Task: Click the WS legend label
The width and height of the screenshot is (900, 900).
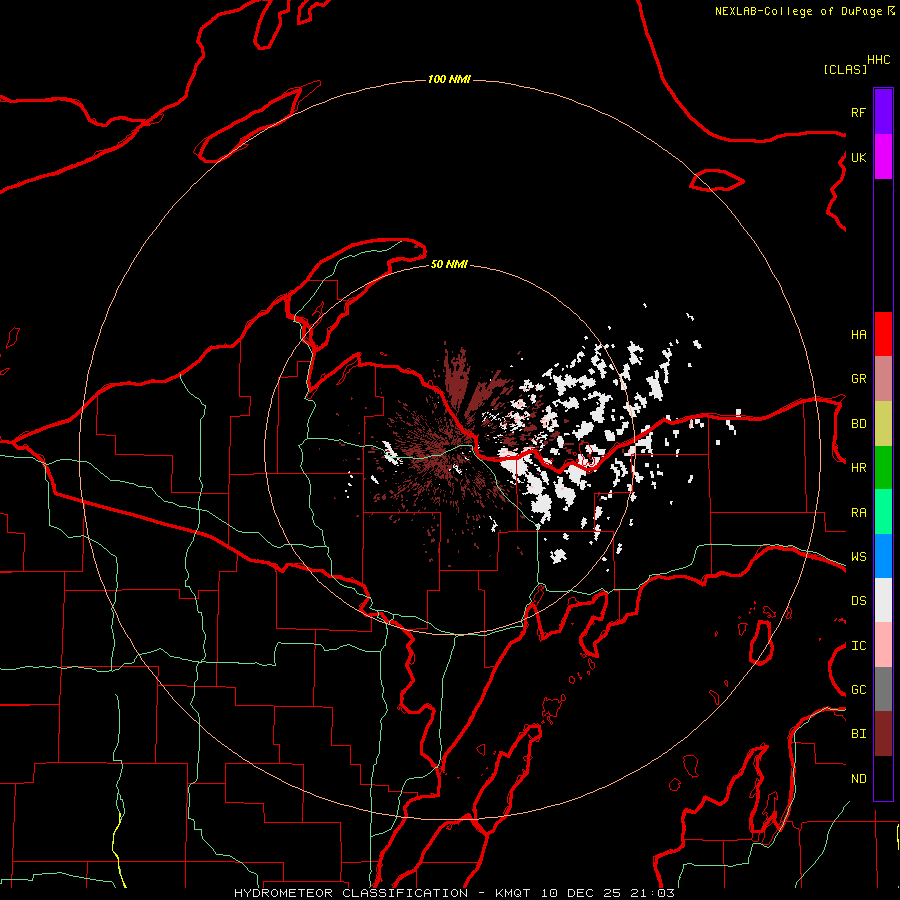Action: pyautogui.click(x=858, y=556)
